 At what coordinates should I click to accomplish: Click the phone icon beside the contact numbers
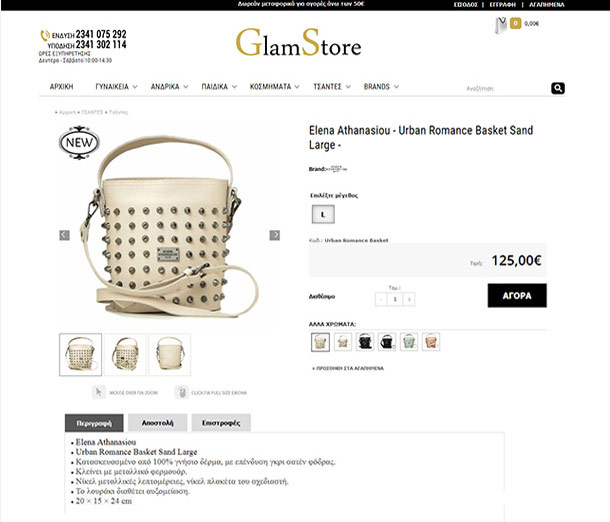click(45, 35)
